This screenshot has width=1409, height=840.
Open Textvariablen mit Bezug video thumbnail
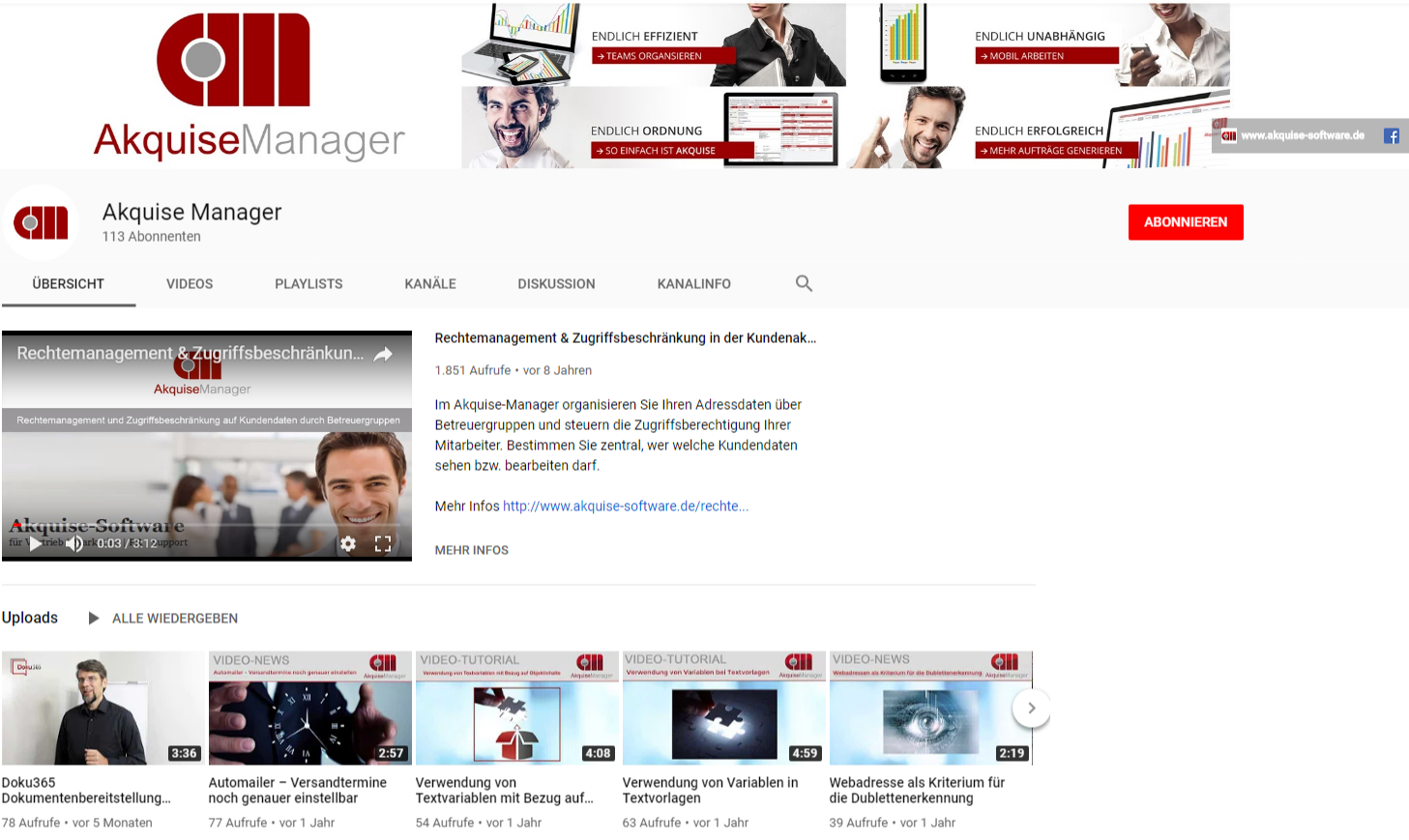click(x=517, y=709)
